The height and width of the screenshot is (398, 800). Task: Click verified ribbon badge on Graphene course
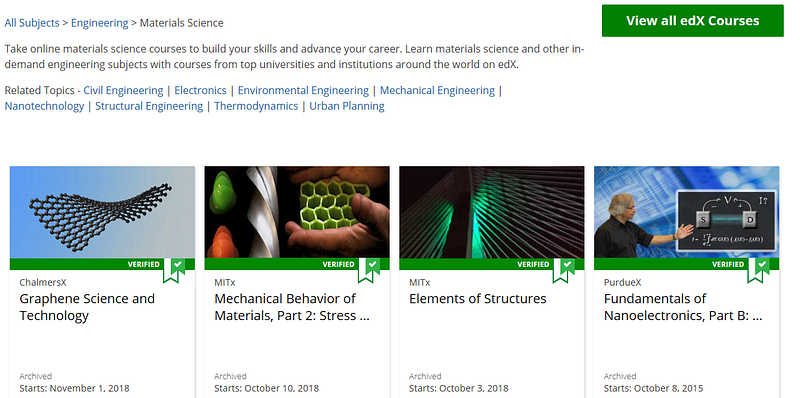[x=173, y=270]
